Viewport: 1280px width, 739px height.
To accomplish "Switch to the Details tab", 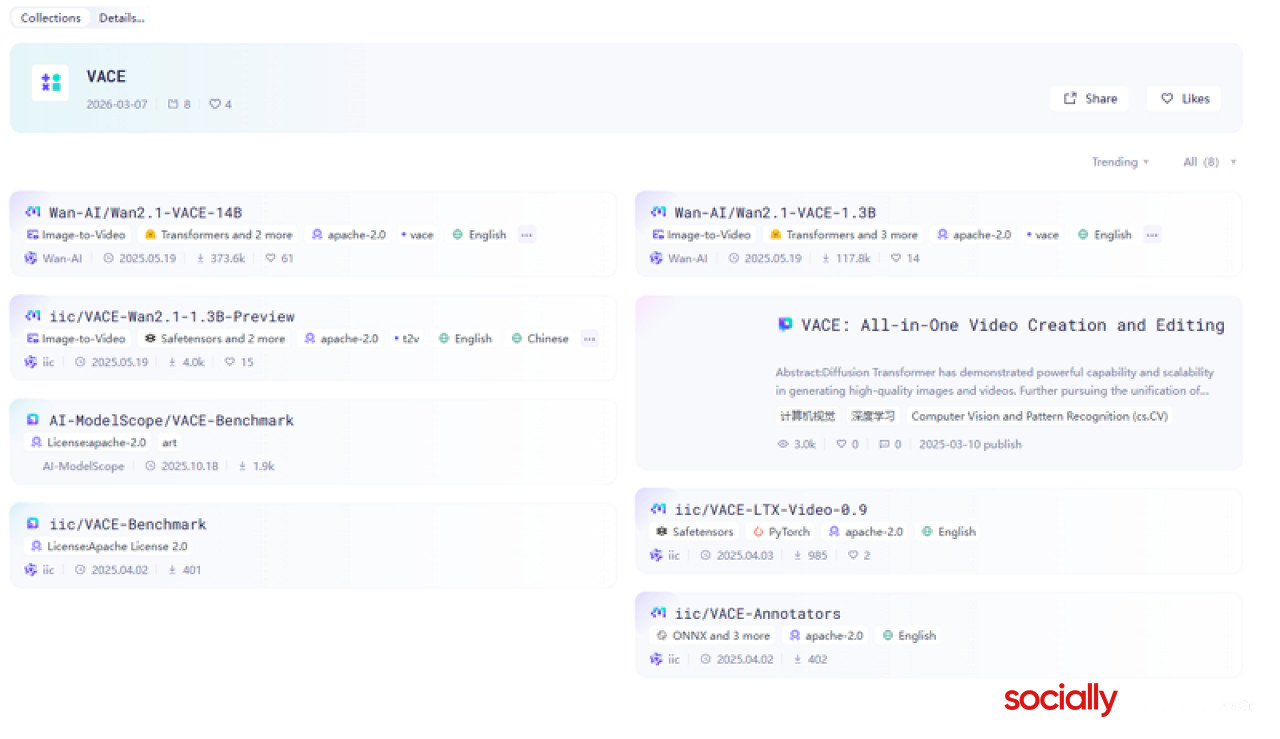I will click(122, 18).
